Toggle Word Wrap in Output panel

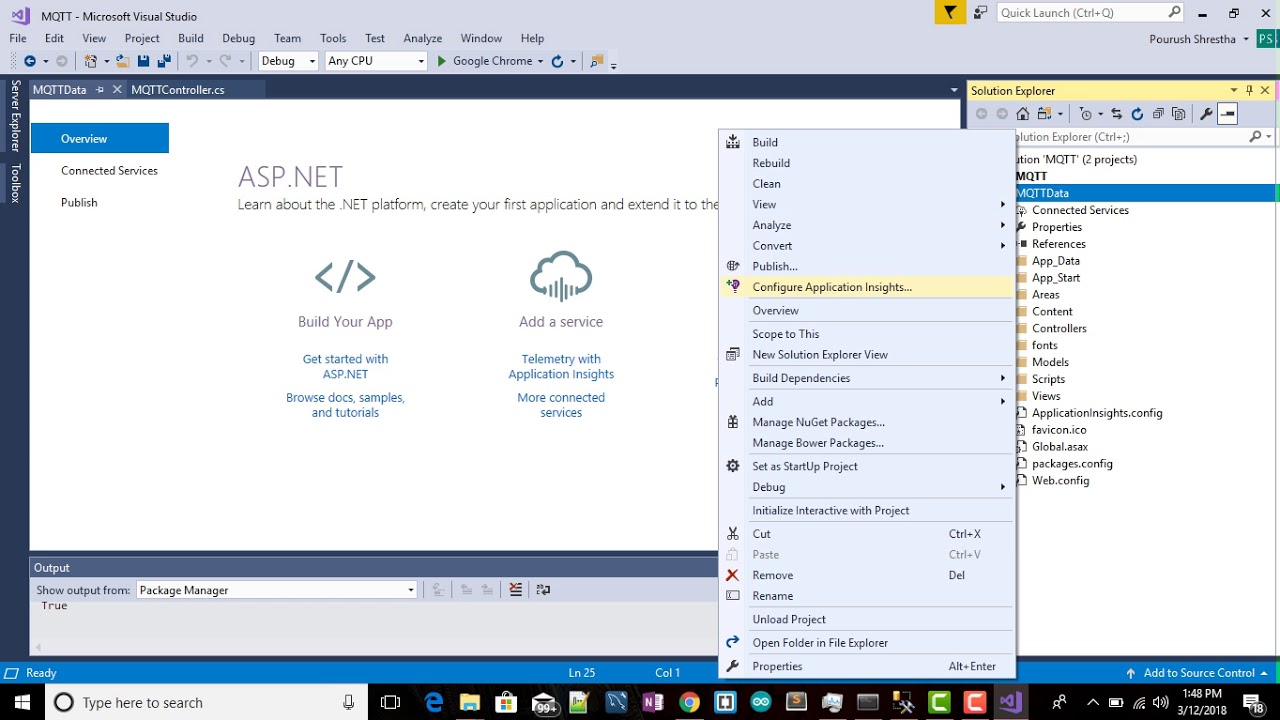[x=543, y=590]
